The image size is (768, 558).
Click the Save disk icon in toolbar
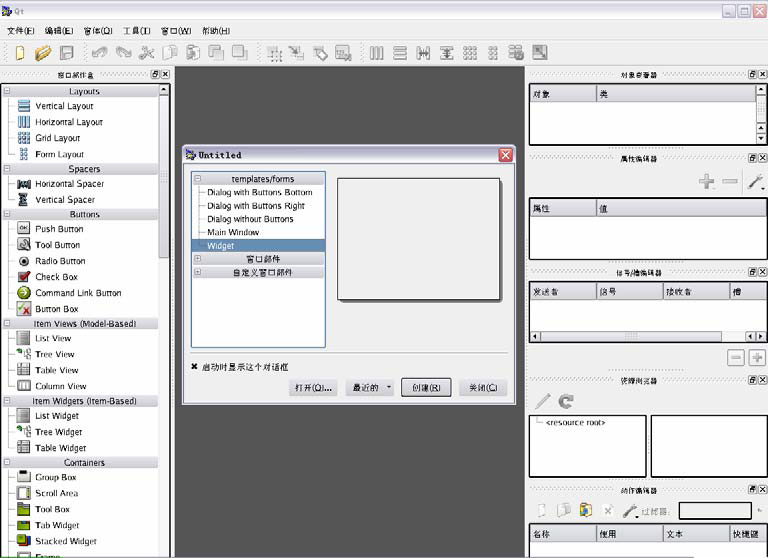(x=67, y=53)
